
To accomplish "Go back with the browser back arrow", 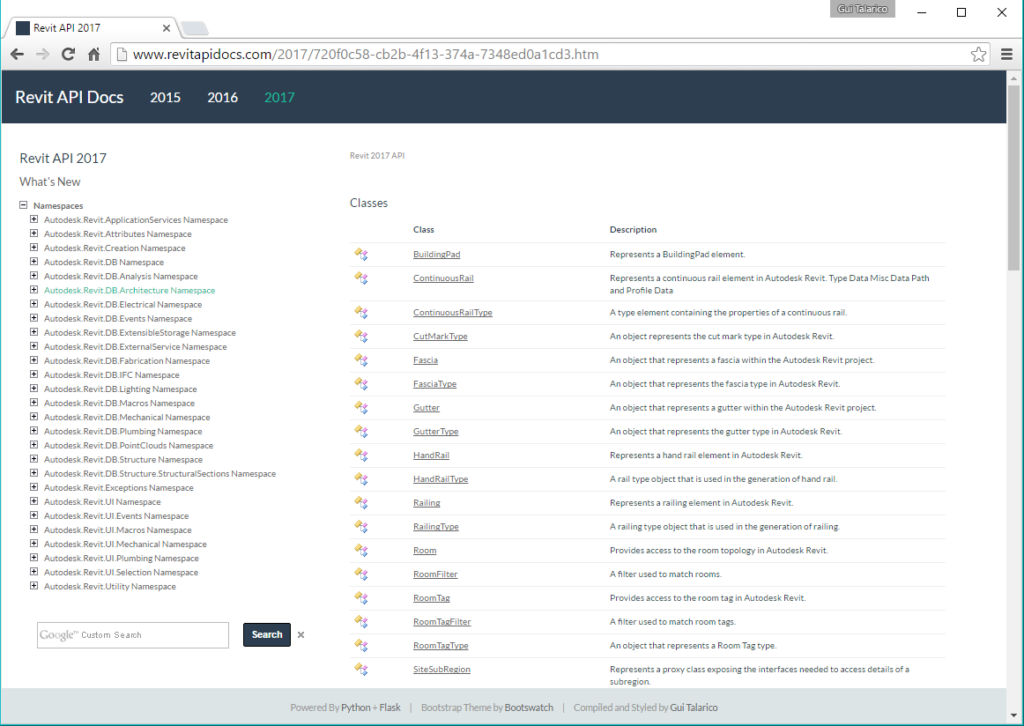I will click(x=17, y=54).
